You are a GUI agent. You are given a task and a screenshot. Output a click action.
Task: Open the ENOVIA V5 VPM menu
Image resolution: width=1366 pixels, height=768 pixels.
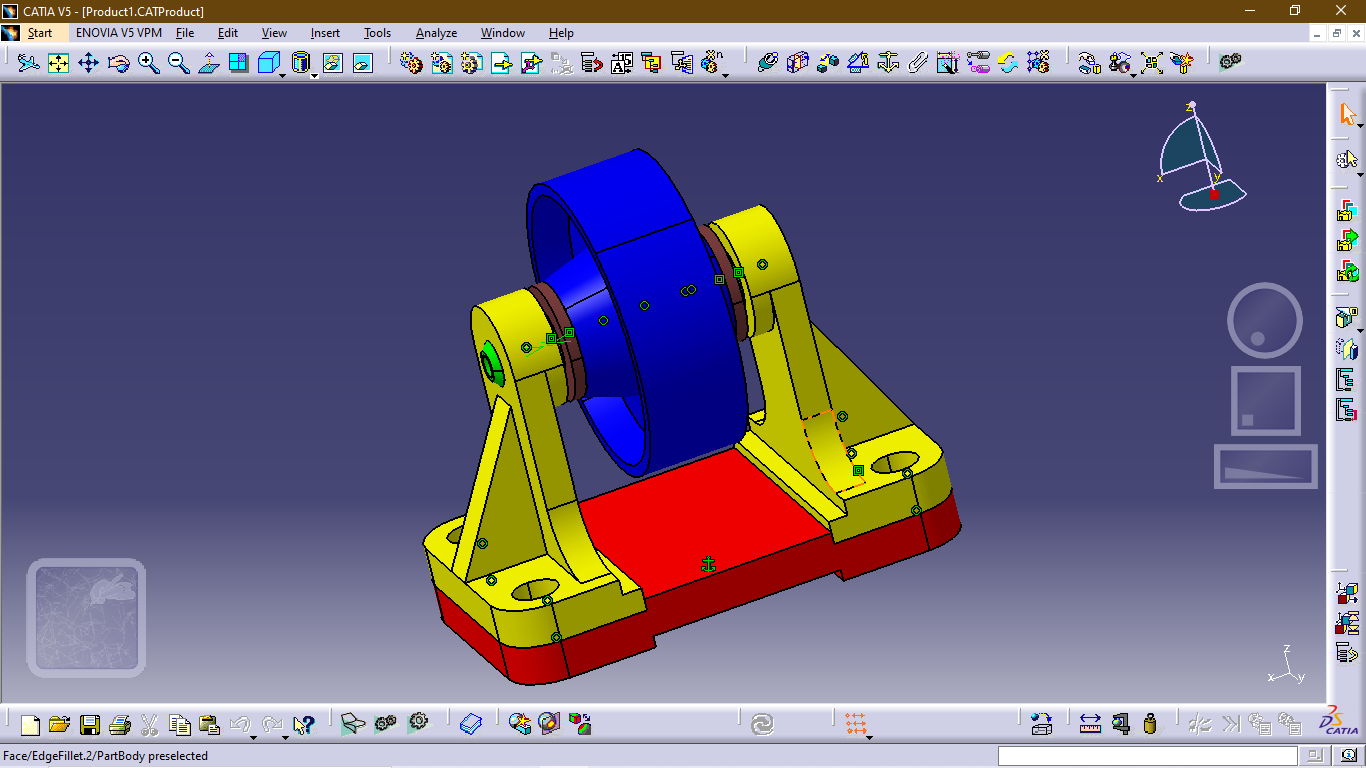coord(118,33)
